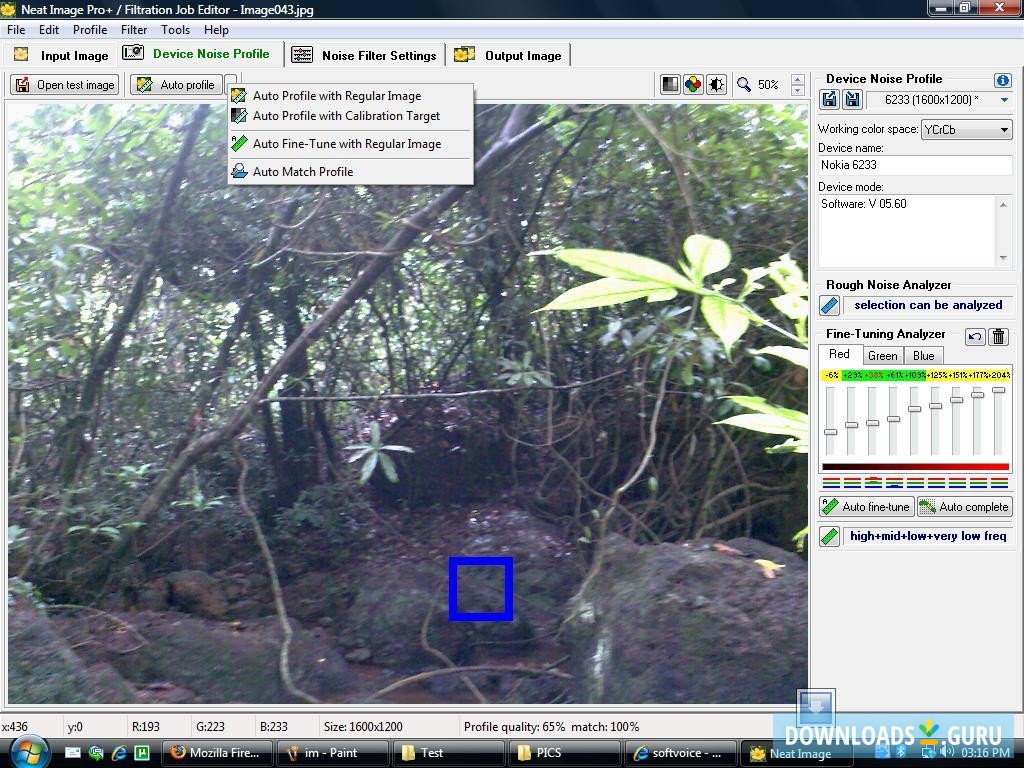Click the blue info icon in Device Noise Profile

point(1002,80)
